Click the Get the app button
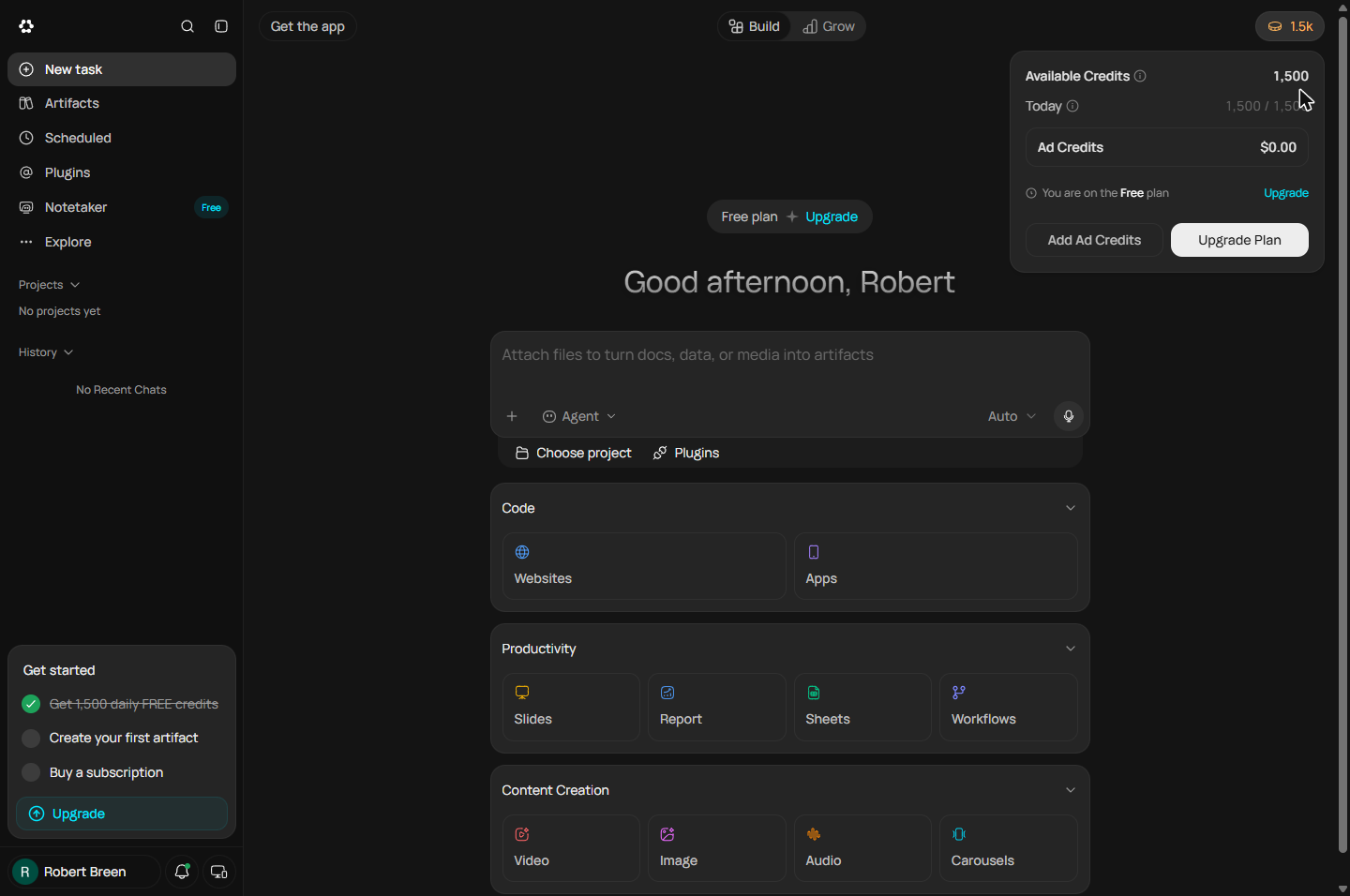Viewport: 1350px width, 896px height. click(307, 26)
